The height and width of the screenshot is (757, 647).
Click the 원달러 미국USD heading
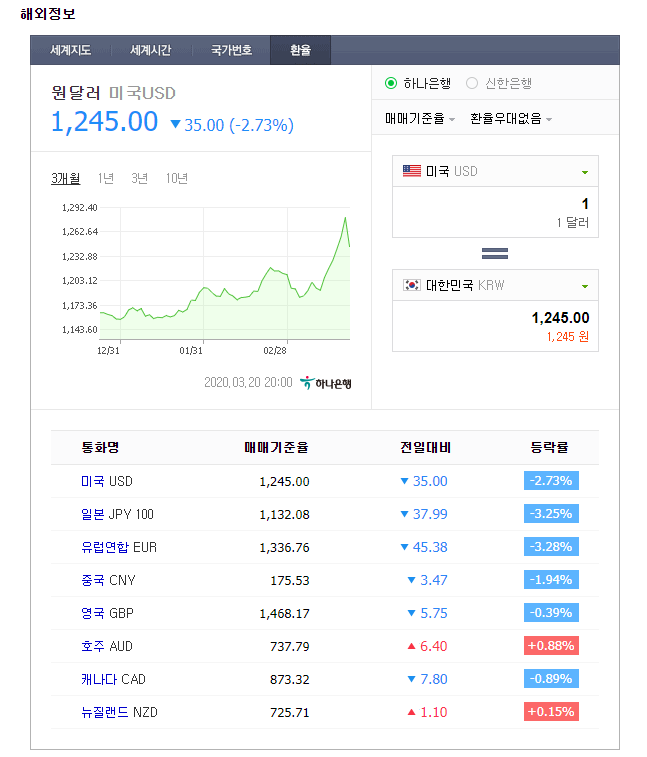coord(113,93)
